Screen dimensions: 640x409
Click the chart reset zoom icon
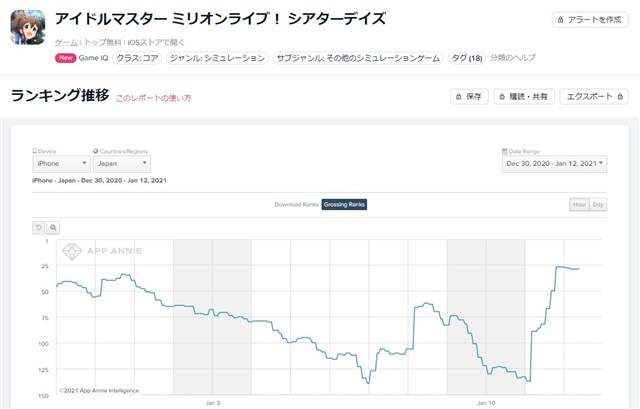click(39, 227)
